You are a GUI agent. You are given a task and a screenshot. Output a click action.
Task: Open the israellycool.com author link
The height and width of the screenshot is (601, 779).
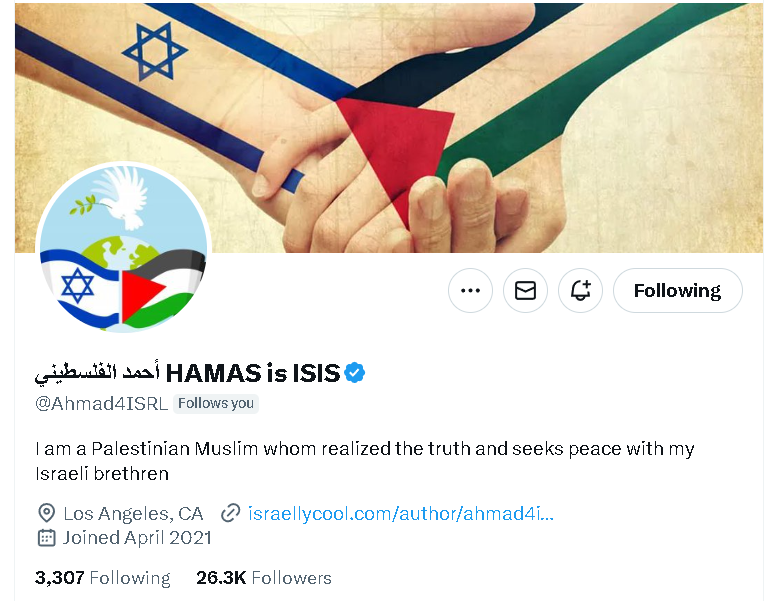(x=400, y=514)
